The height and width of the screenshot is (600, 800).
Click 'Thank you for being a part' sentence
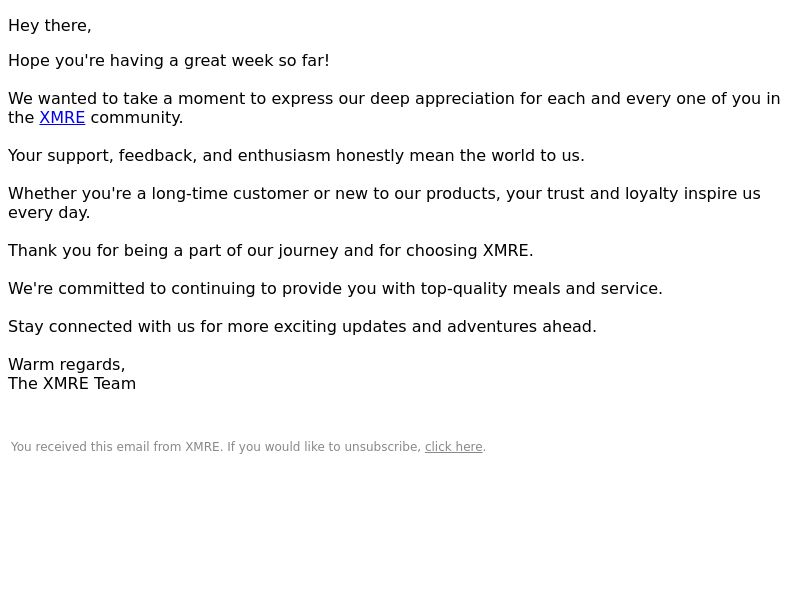click(270, 251)
